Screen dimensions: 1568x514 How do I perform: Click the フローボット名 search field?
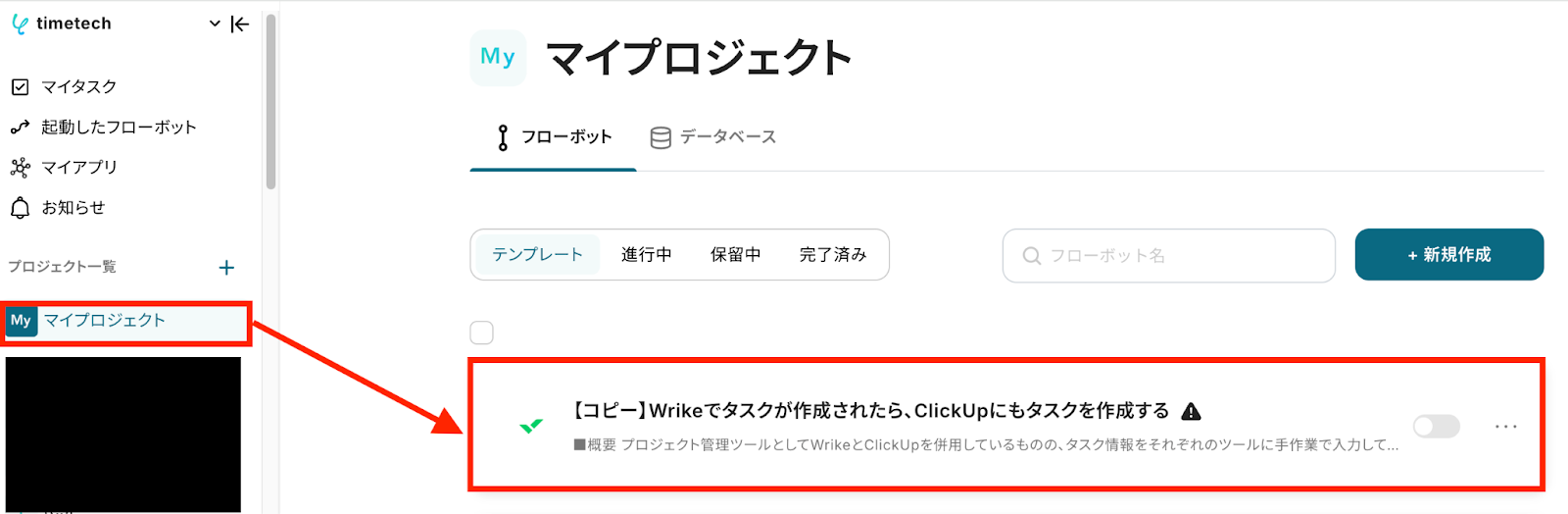(1169, 256)
